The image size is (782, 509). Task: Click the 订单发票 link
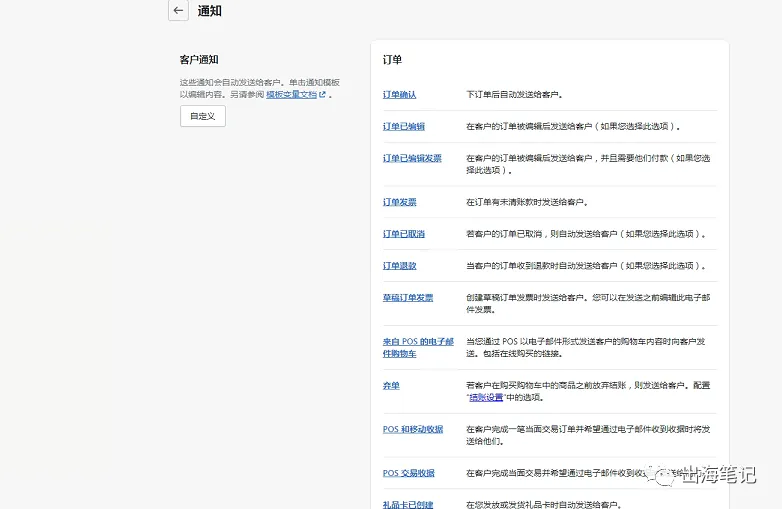click(x=399, y=202)
